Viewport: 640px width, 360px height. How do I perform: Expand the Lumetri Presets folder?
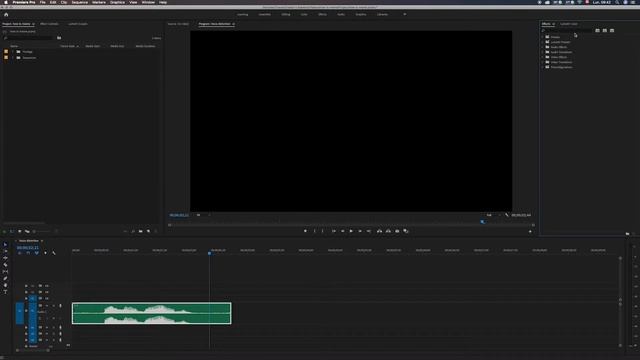coord(542,42)
